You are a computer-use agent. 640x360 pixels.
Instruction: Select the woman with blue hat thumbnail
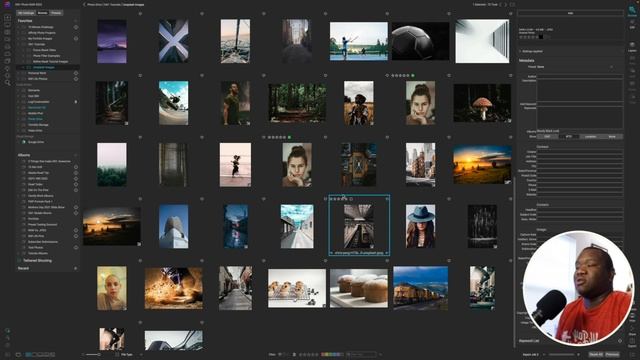[x=420, y=227]
